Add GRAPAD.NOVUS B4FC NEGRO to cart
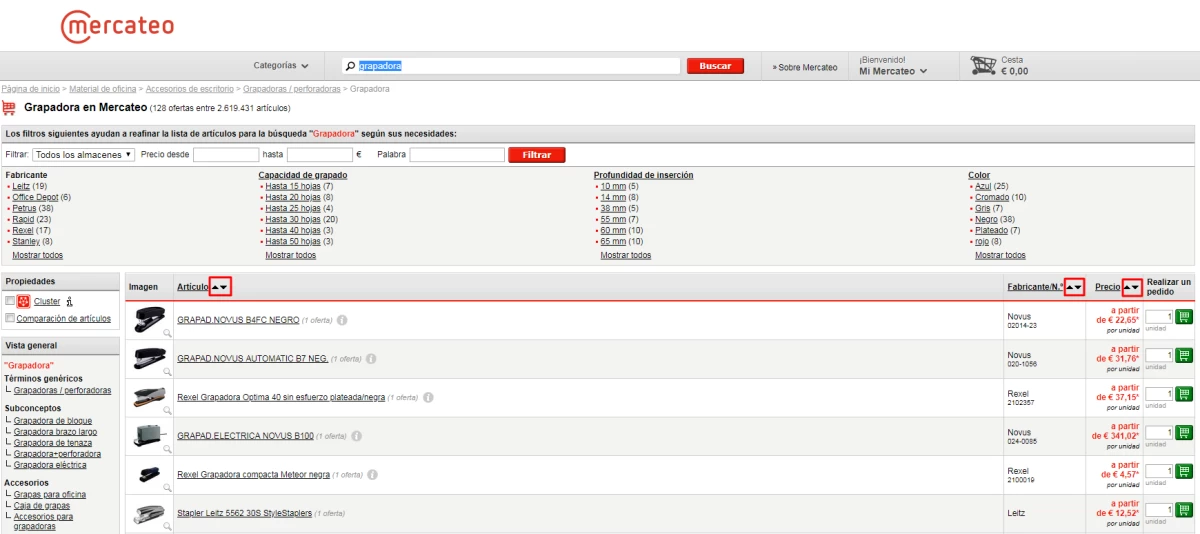Screen dimensions: 1200x534 [x=1184, y=317]
